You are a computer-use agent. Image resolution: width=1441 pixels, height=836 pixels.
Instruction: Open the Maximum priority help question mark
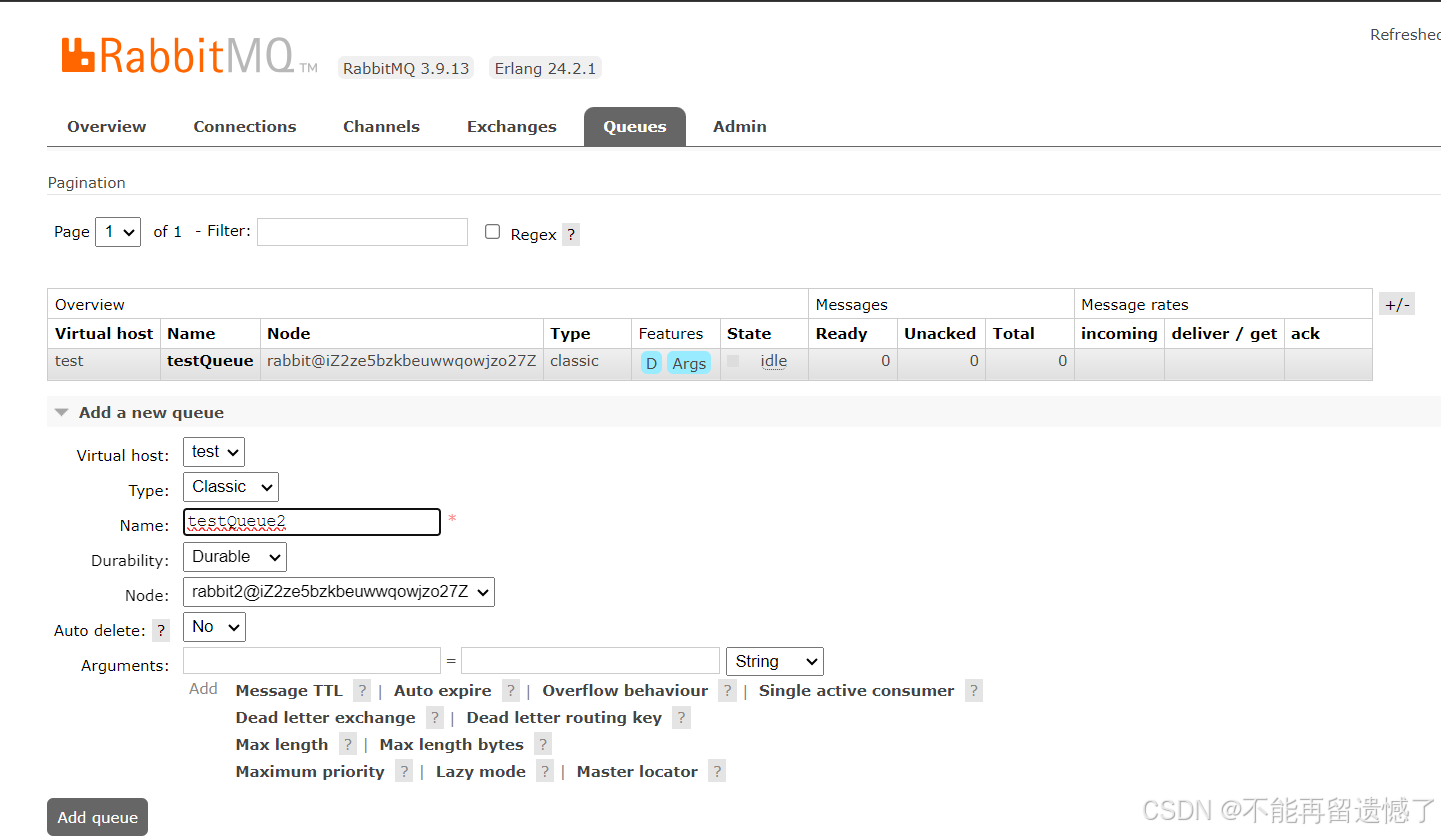click(404, 771)
